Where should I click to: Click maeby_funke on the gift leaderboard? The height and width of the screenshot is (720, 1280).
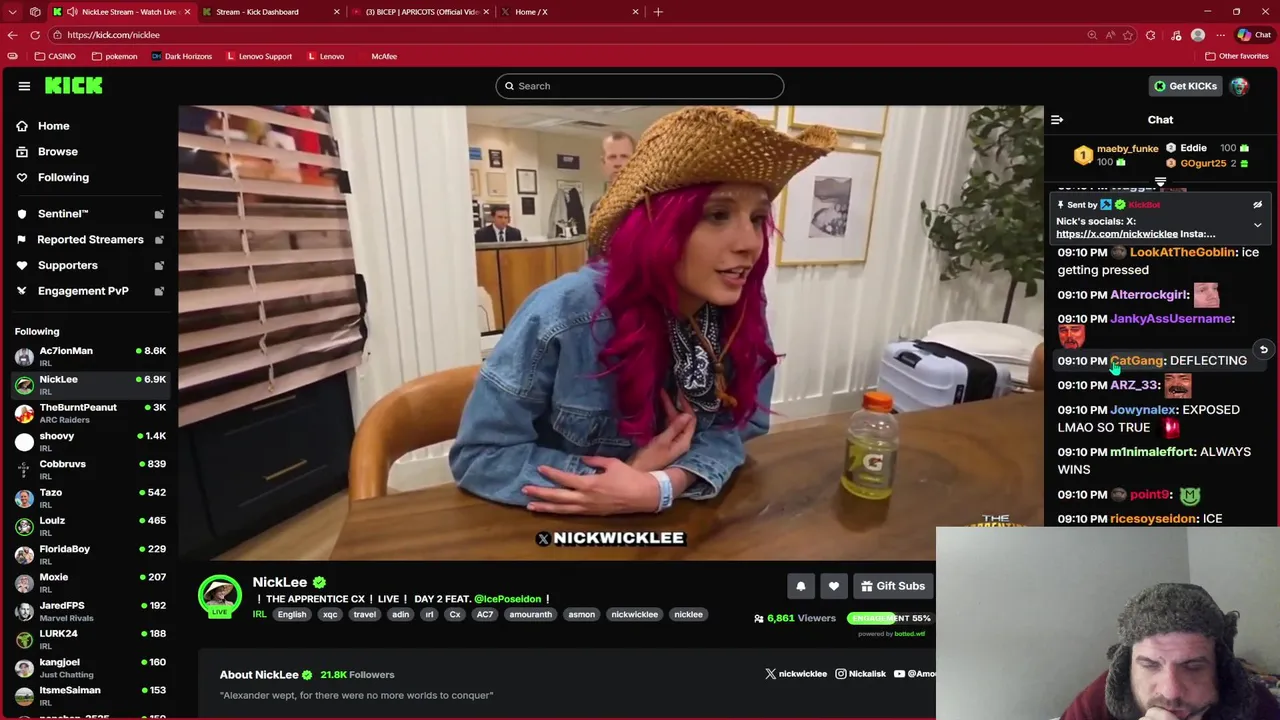tap(1127, 148)
